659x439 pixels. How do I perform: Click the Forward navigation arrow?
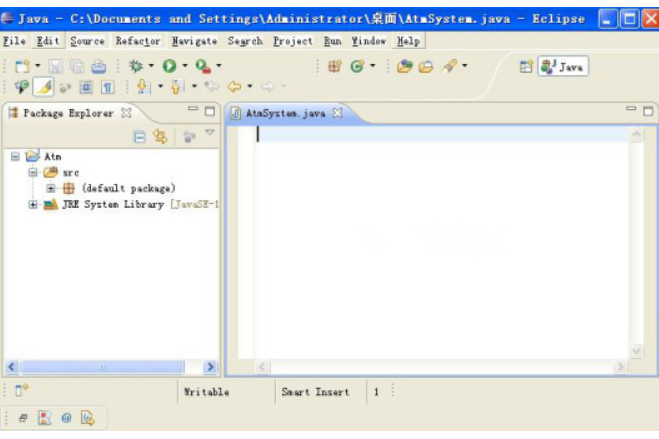(x=268, y=87)
